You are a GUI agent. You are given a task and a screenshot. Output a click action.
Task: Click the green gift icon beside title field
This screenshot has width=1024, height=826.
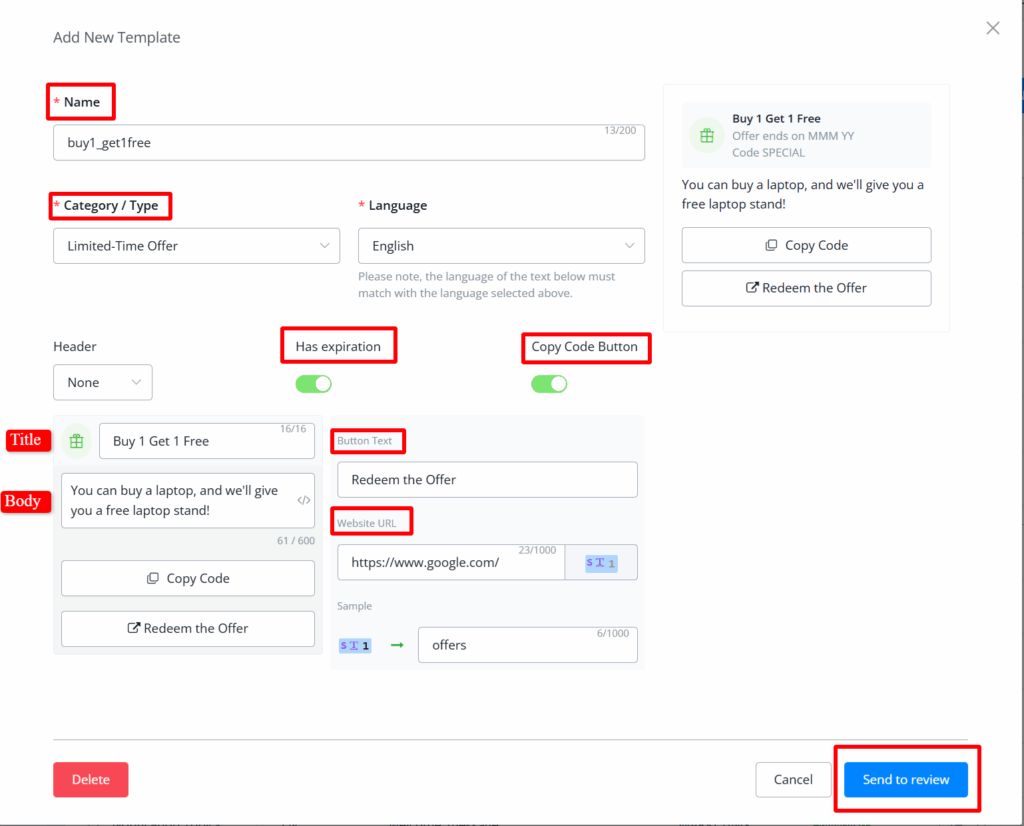[x=77, y=441]
